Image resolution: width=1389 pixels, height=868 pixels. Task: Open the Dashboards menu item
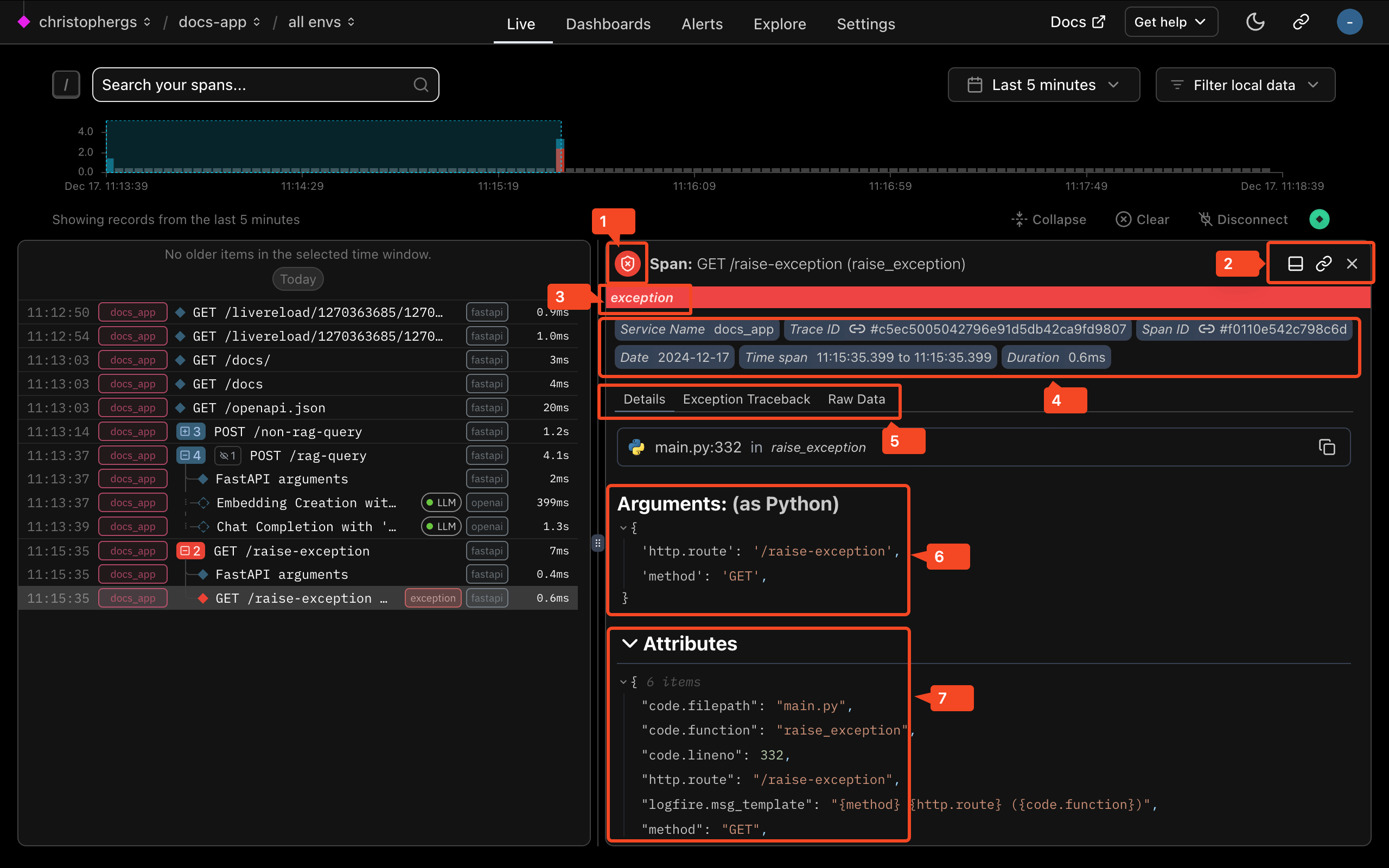(x=608, y=23)
